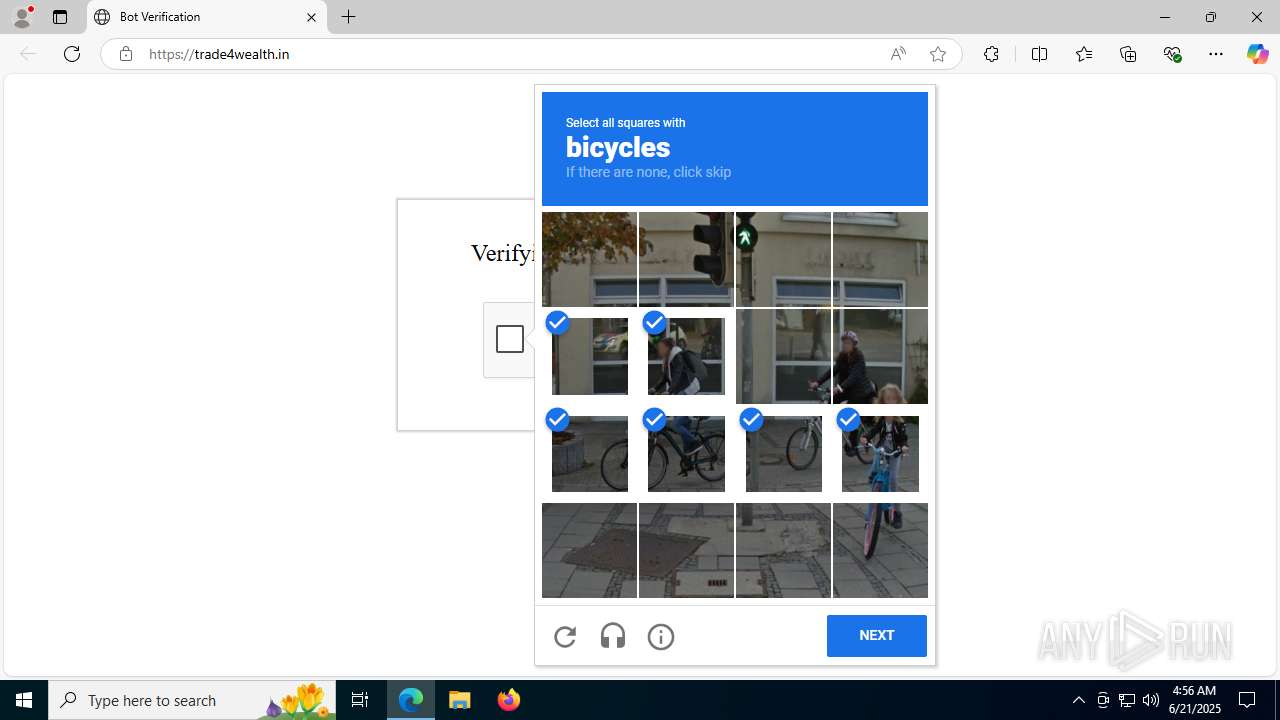The image size is (1280, 720).
Task: Open Edge Settings and more menu
Action: (x=1216, y=54)
